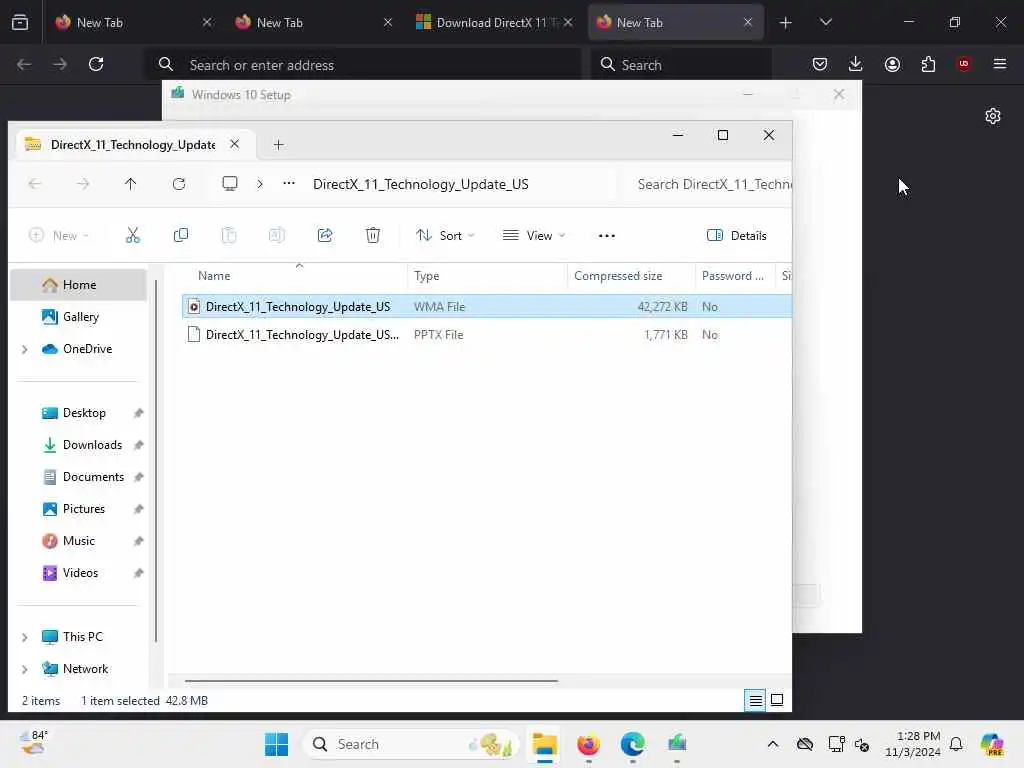Open Pictures quick access folder

pos(83,509)
